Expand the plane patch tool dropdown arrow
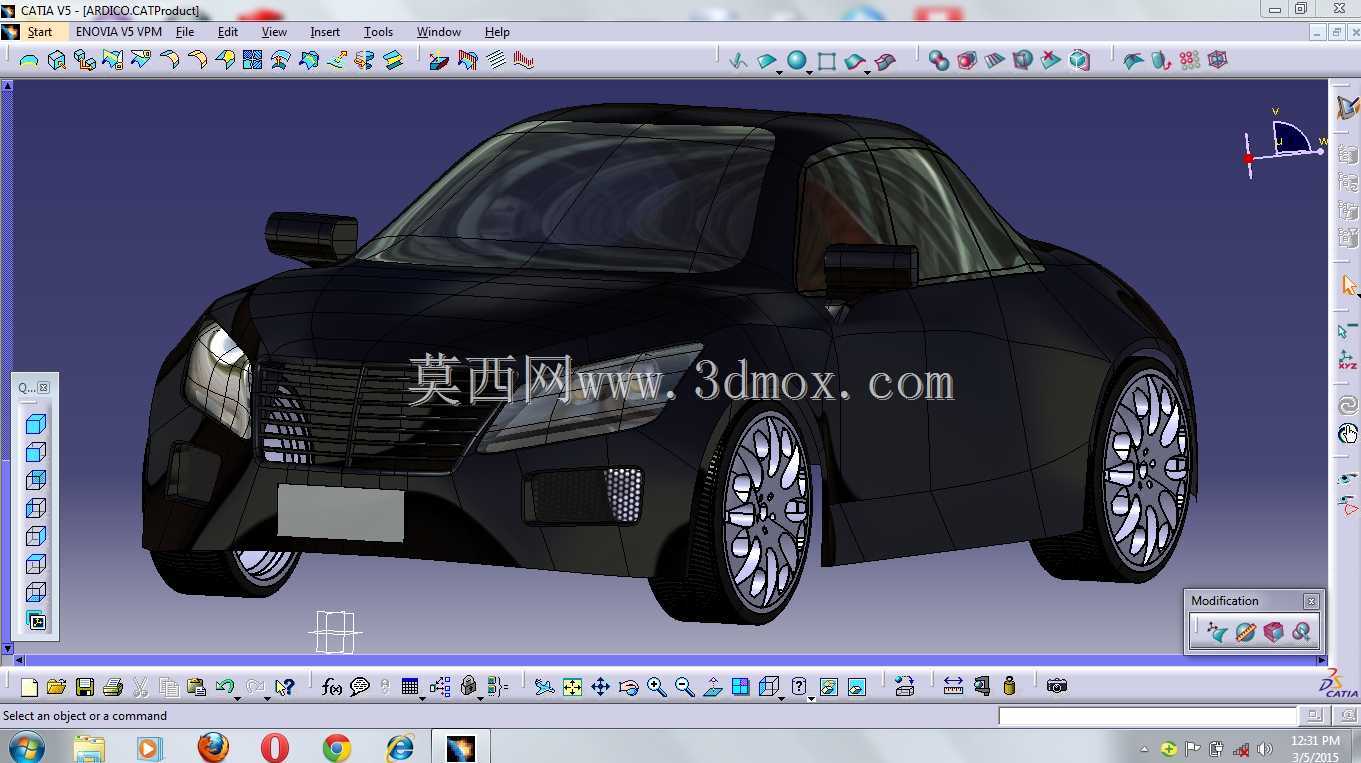 tap(779, 73)
